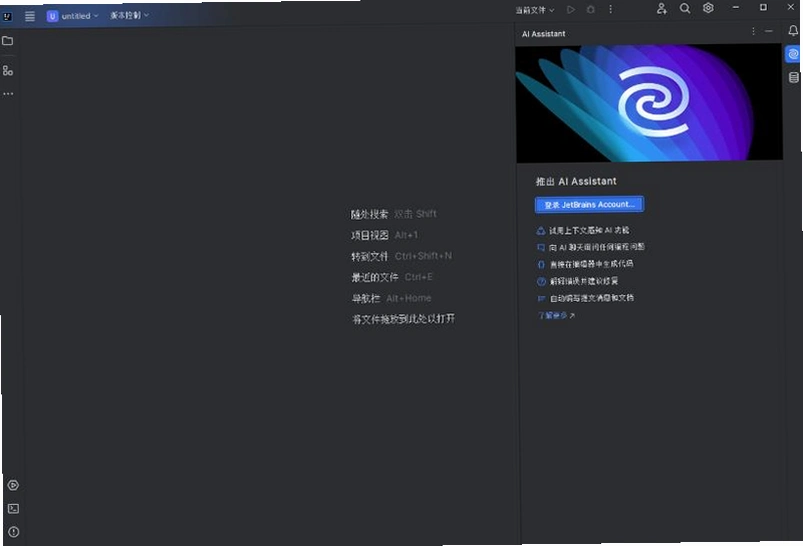Image resolution: width=803 pixels, height=546 pixels.
Task: Click the AI Assistant spiral banner image
Action: point(649,103)
